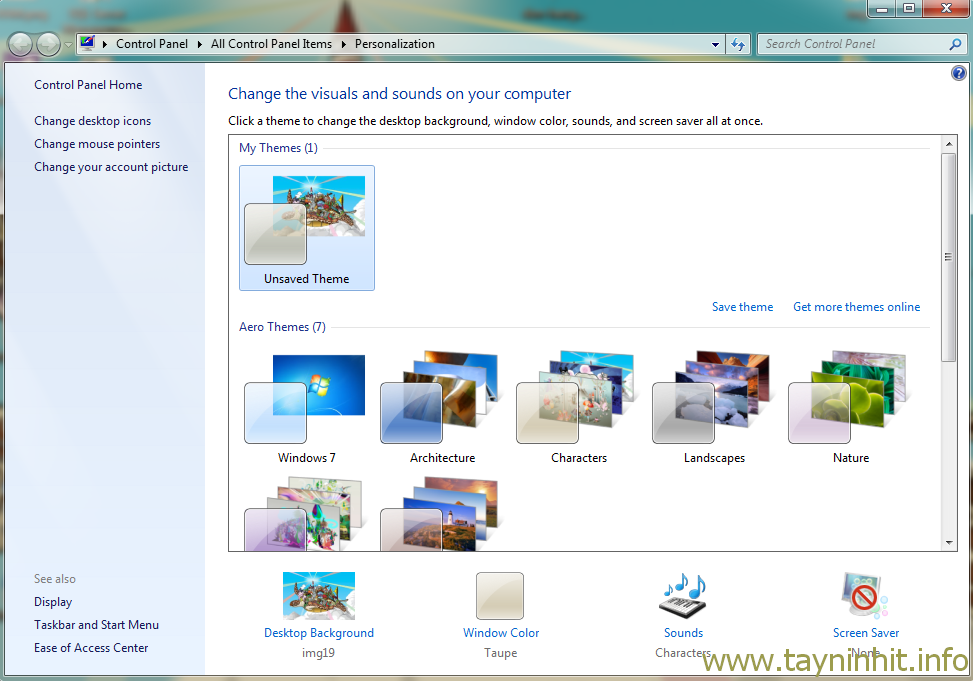Image resolution: width=973 pixels, height=681 pixels.
Task: Go to Change desktop icons
Action: coord(93,121)
